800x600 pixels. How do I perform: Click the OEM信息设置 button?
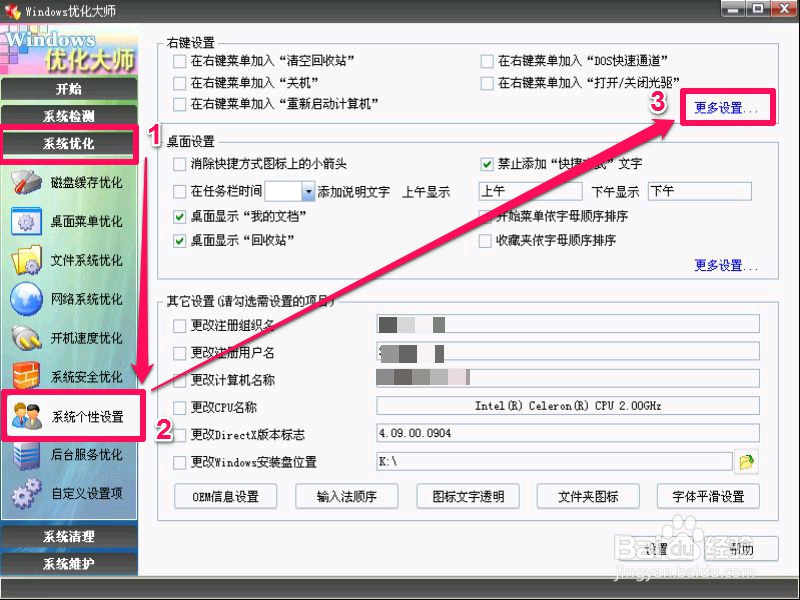click(226, 496)
